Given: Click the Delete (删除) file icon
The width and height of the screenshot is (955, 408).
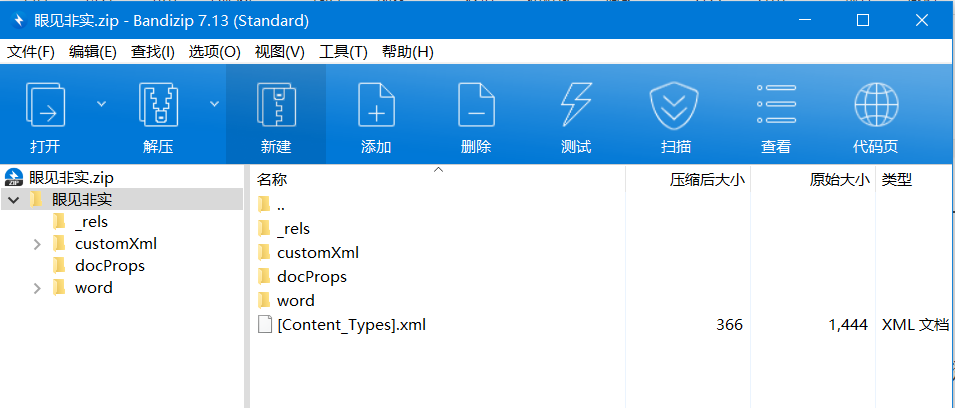Looking at the screenshot, I should pyautogui.click(x=476, y=104).
